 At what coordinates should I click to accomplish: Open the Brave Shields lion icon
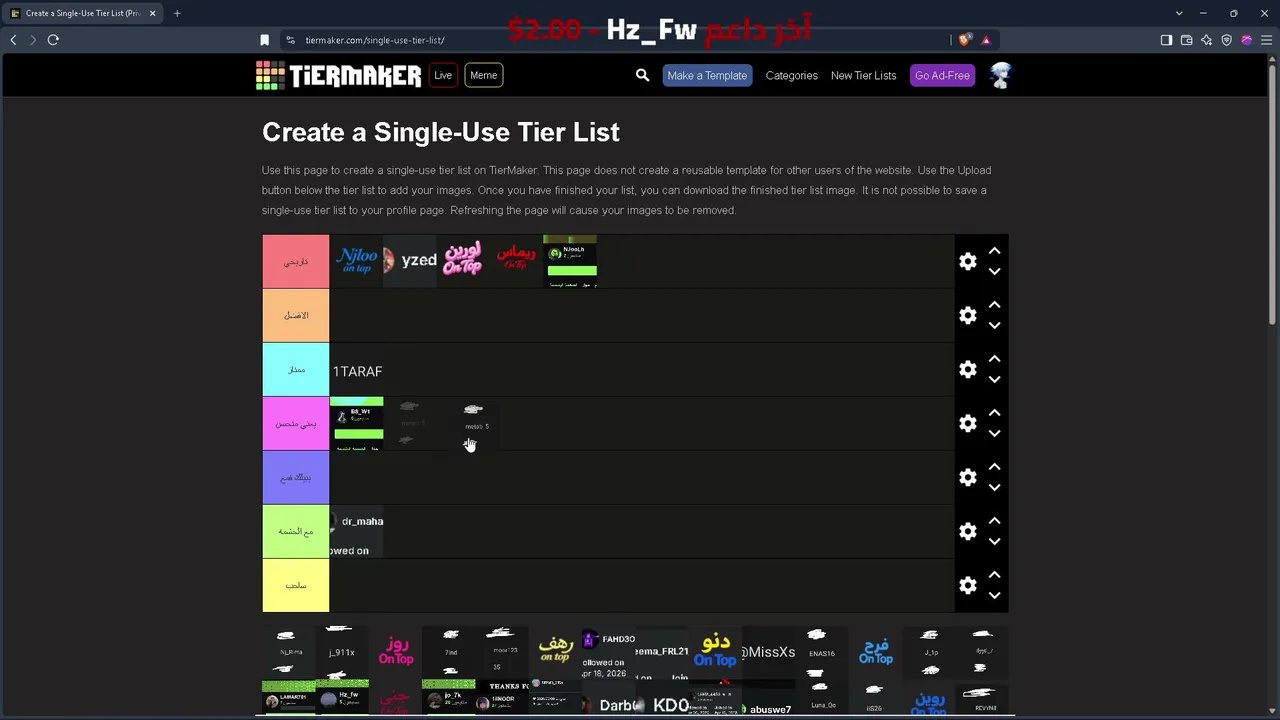[964, 40]
